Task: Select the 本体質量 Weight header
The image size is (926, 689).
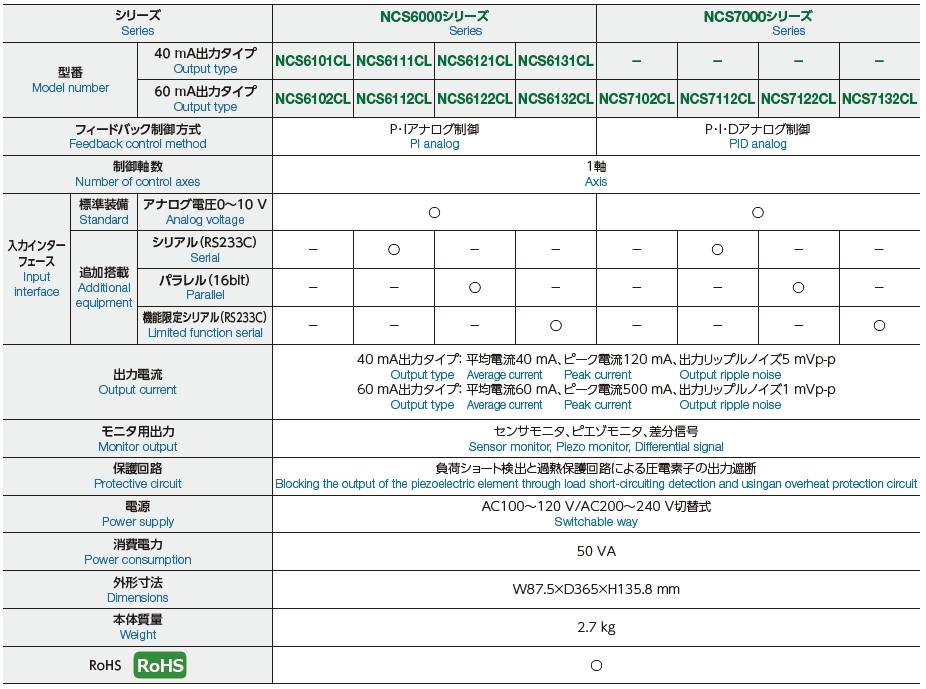Action: point(138,627)
